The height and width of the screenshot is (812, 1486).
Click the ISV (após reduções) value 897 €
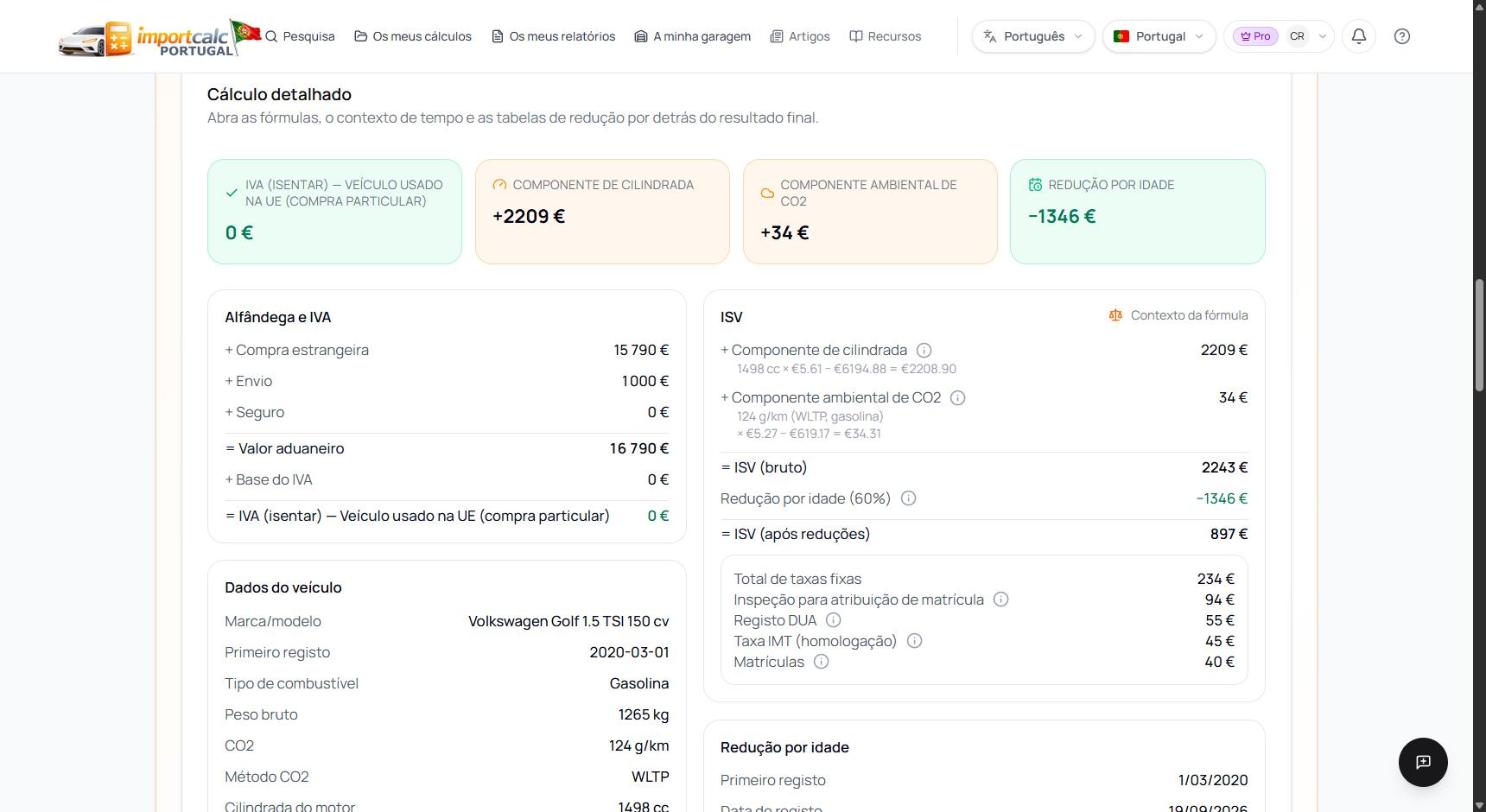[1229, 534]
